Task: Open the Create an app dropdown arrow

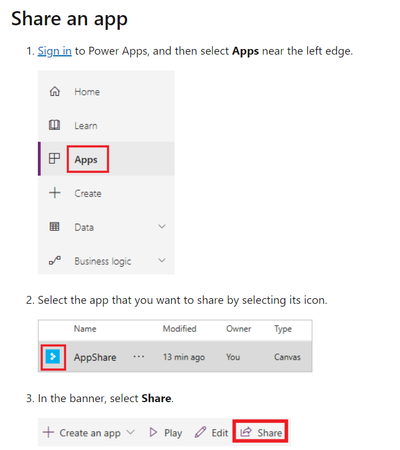Action: (x=131, y=432)
